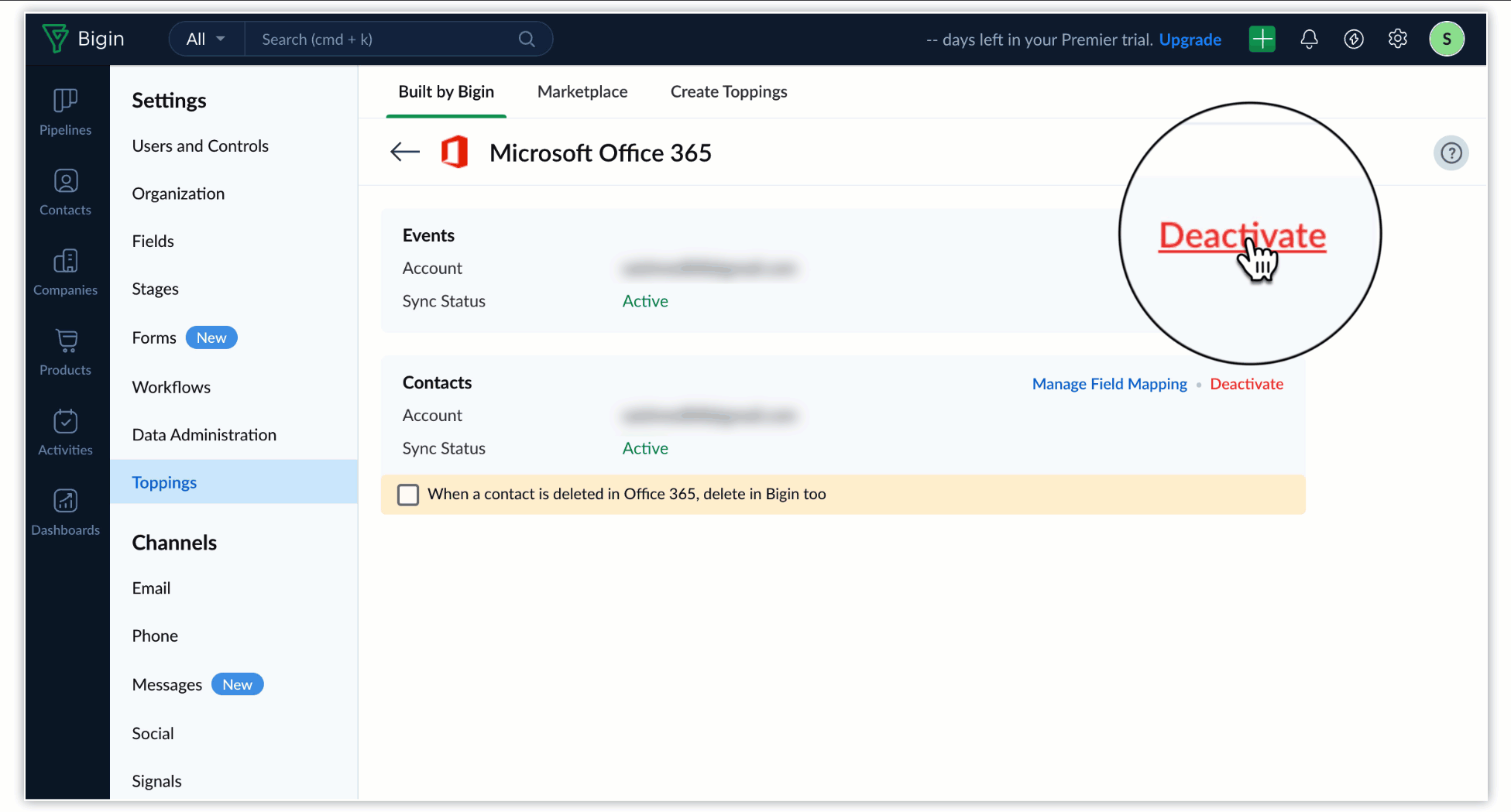
Task: Click the green plus create button
Action: [x=1262, y=39]
